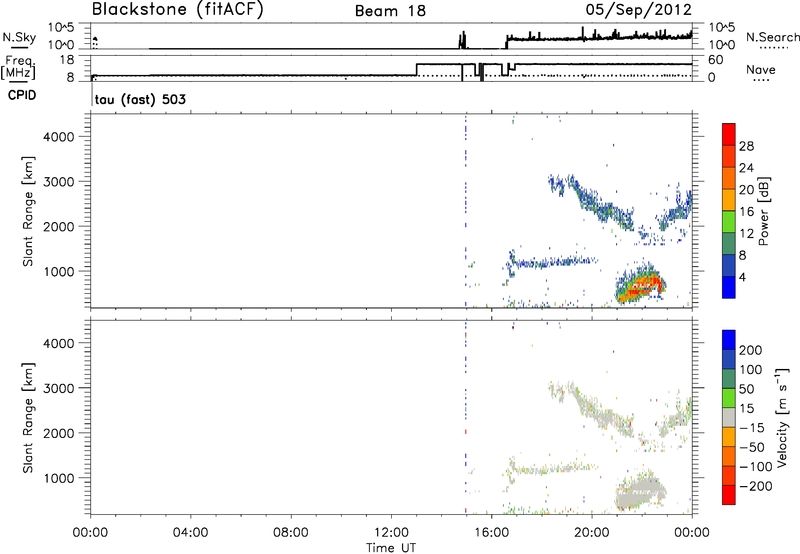Select the "16:00" time tick label
The width and height of the screenshot is (800, 554).
pyautogui.click(x=491, y=533)
